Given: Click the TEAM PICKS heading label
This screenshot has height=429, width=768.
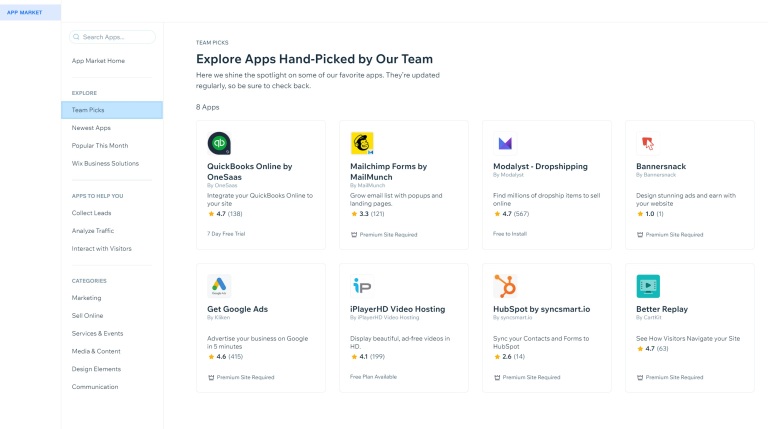Looking at the screenshot, I should pyautogui.click(x=212, y=43).
